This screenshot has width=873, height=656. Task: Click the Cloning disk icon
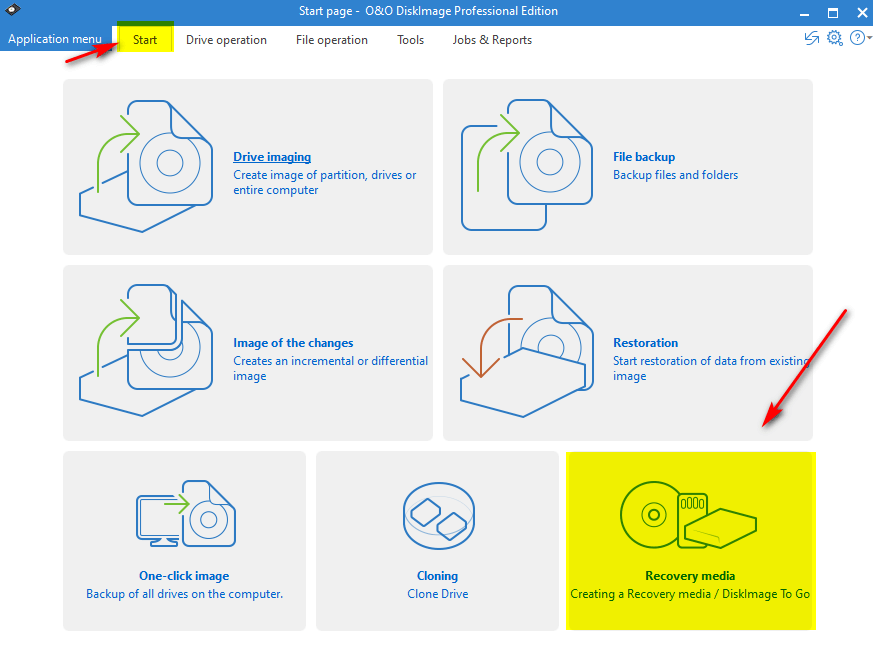tap(438, 516)
